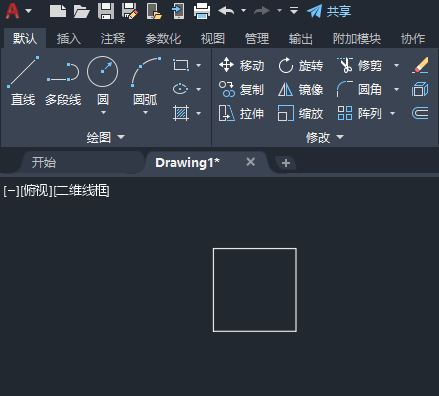Click the 拉伸 stretch tool
439x396 pixels.
click(x=241, y=114)
